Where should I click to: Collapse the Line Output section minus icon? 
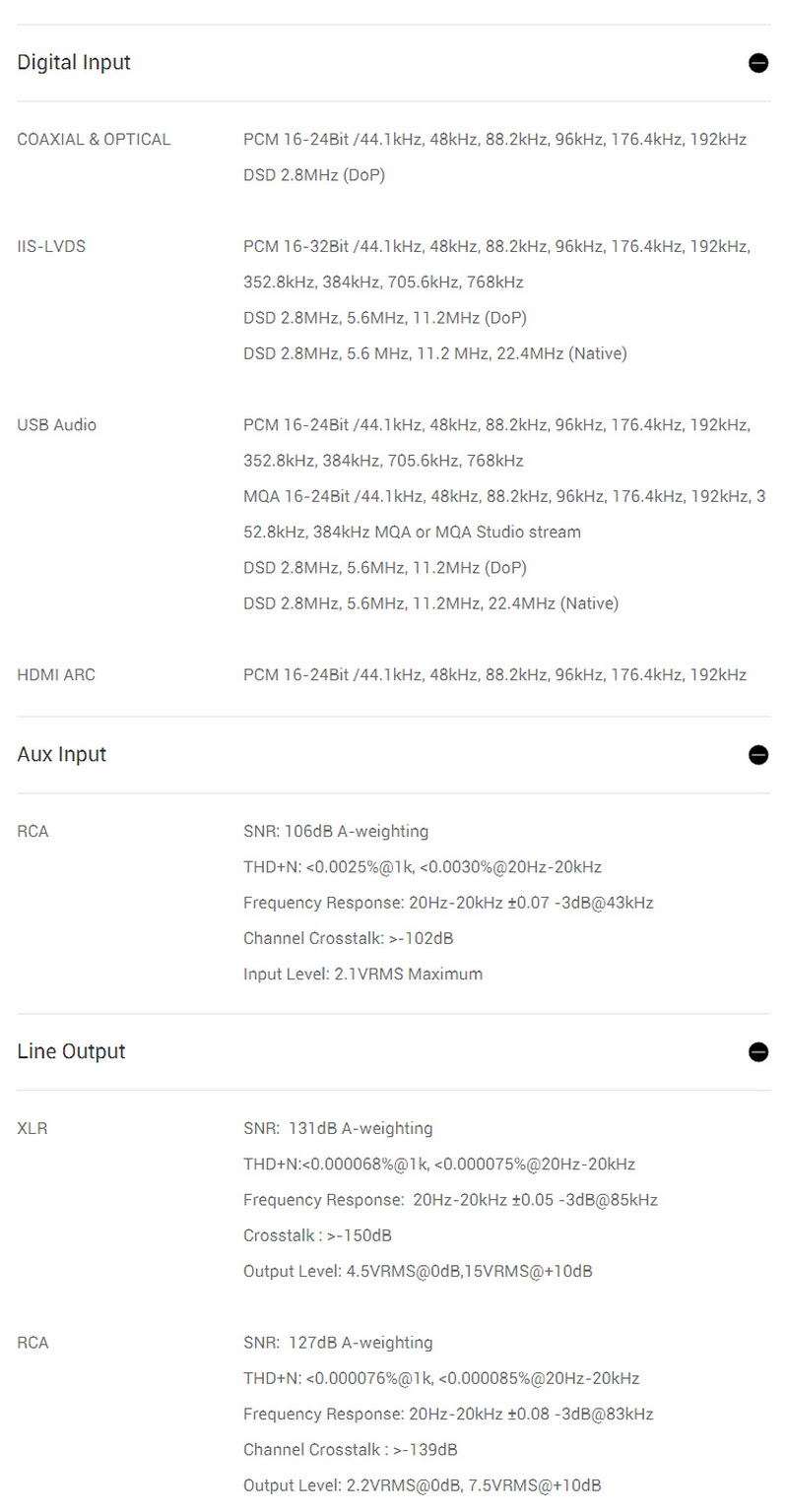click(x=757, y=1052)
